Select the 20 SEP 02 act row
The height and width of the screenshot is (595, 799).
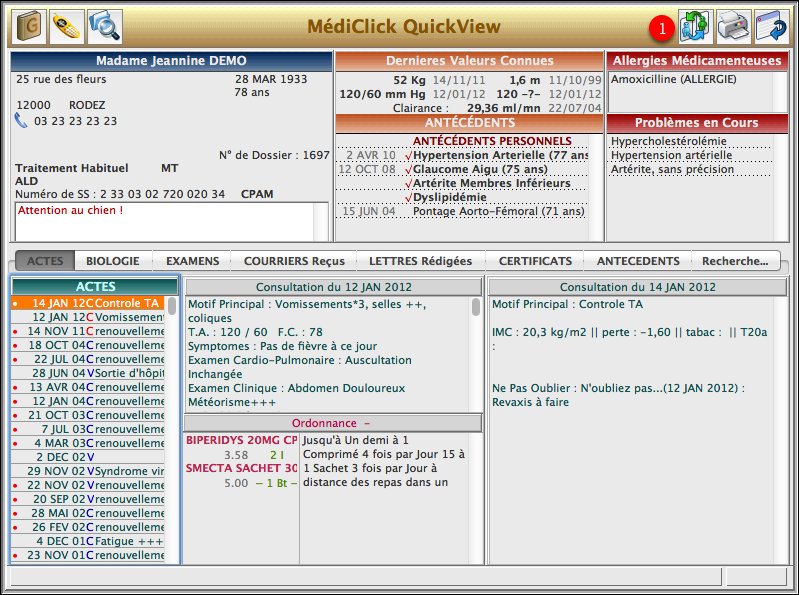[x=88, y=499]
